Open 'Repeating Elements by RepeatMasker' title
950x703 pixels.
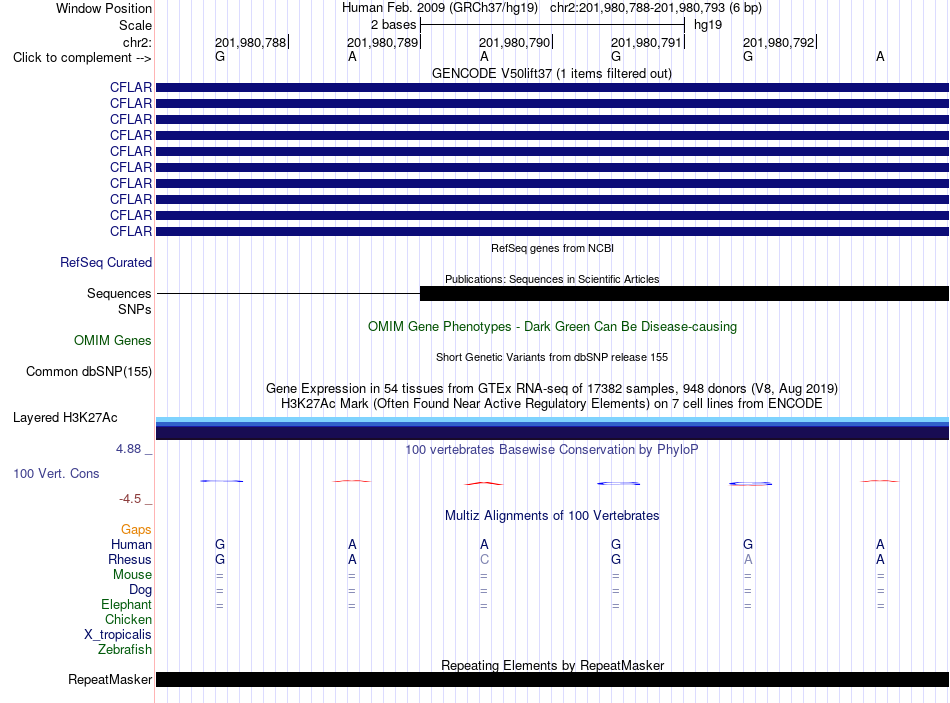(x=552, y=665)
